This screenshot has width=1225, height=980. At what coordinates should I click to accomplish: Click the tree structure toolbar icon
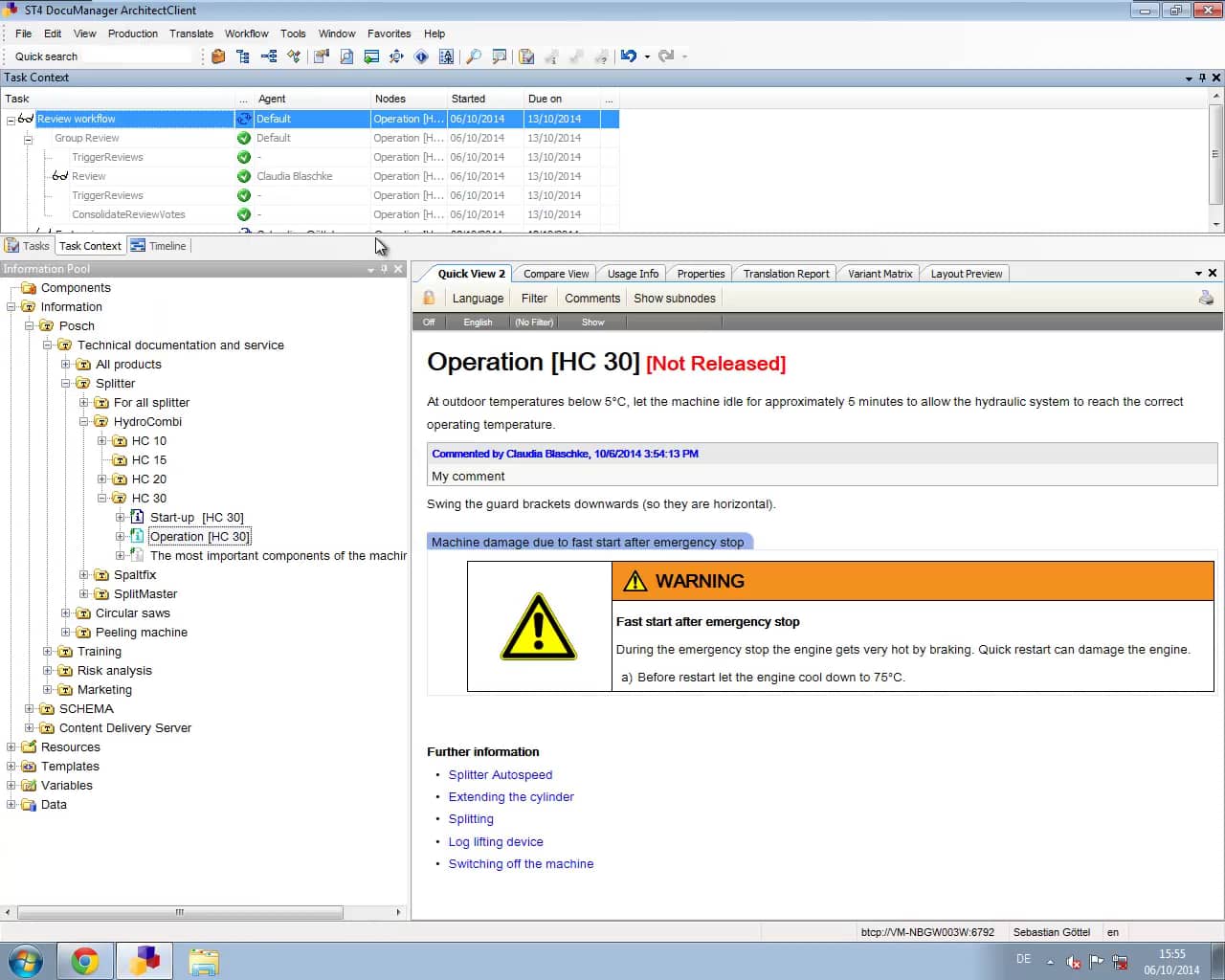click(x=243, y=56)
